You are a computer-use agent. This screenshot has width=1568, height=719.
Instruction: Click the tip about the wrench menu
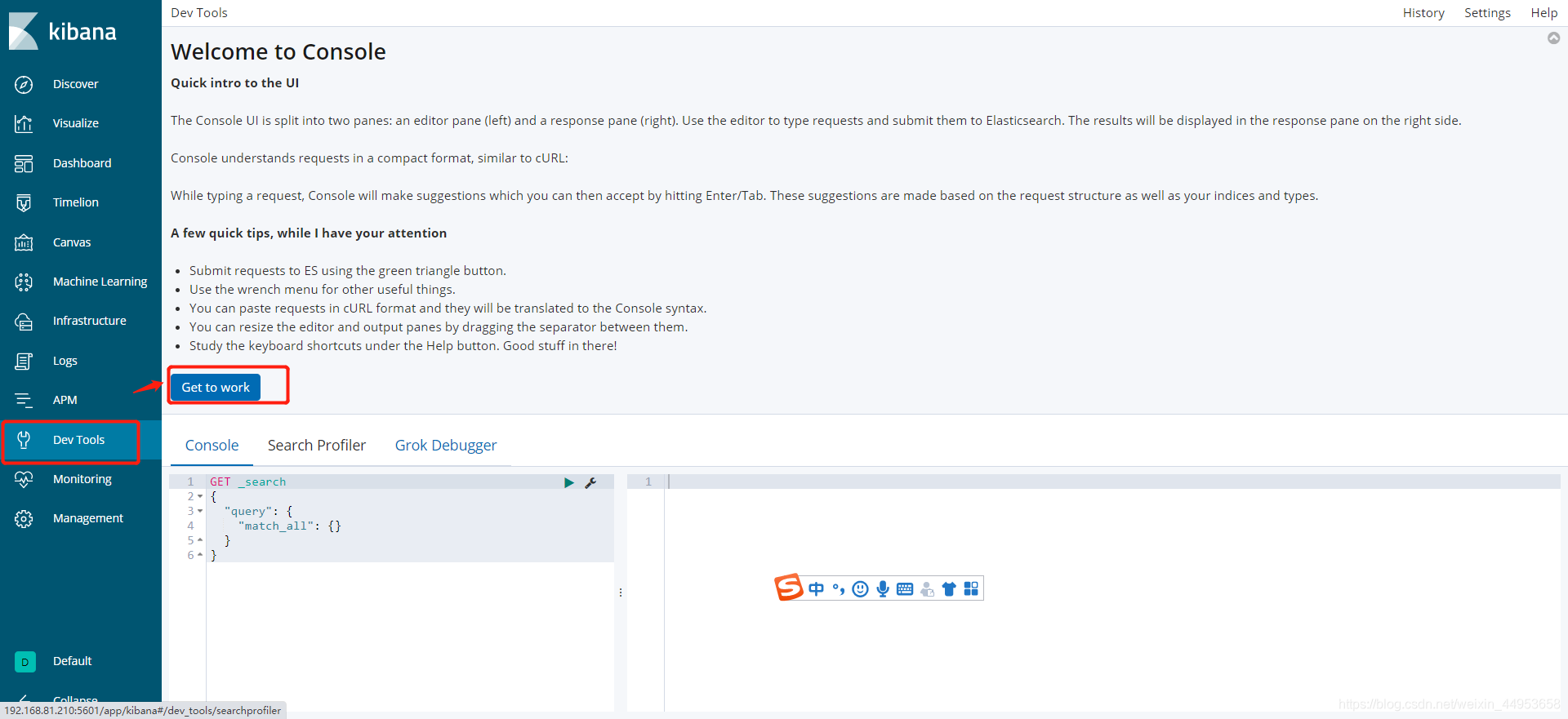[x=323, y=290]
